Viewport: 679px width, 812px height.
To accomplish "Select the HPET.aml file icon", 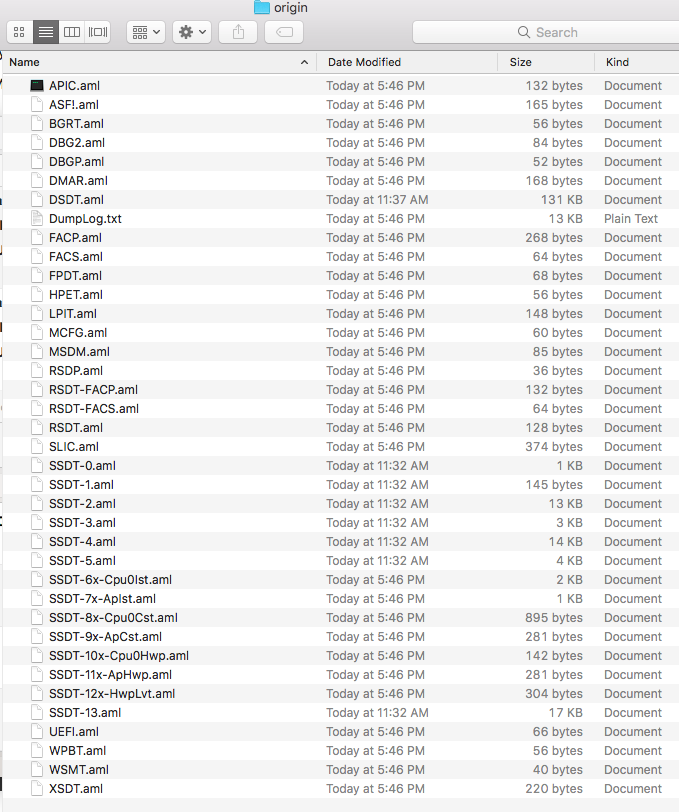I will [x=37, y=295].
